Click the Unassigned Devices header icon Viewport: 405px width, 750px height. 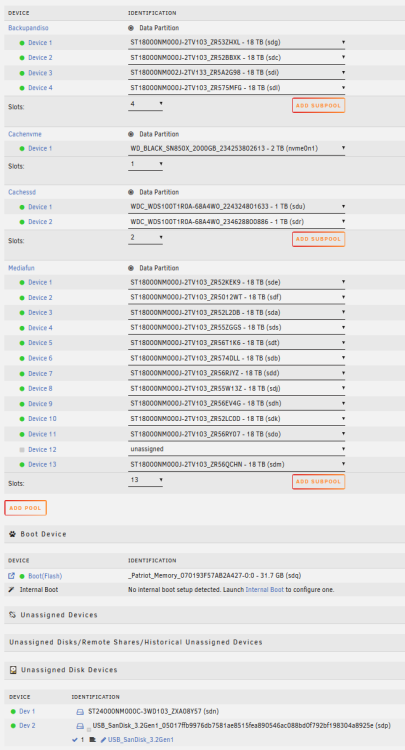[13, 615]
